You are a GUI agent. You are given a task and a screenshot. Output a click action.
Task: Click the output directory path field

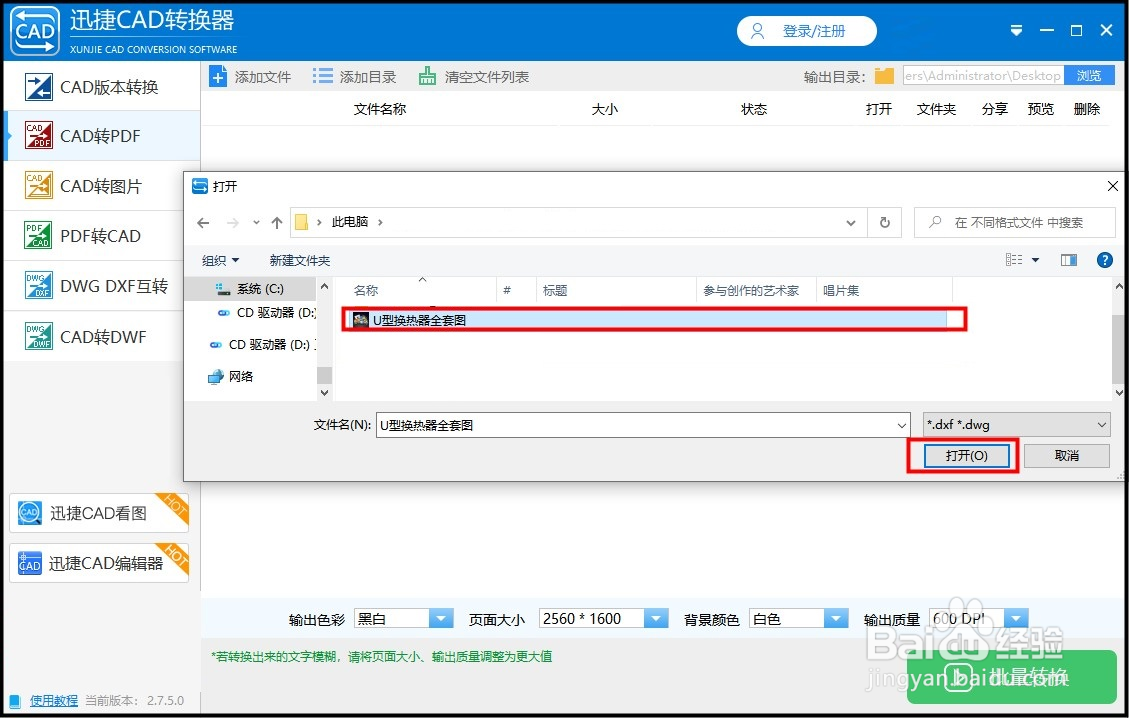pyautogui.click(x=983, y=76)
